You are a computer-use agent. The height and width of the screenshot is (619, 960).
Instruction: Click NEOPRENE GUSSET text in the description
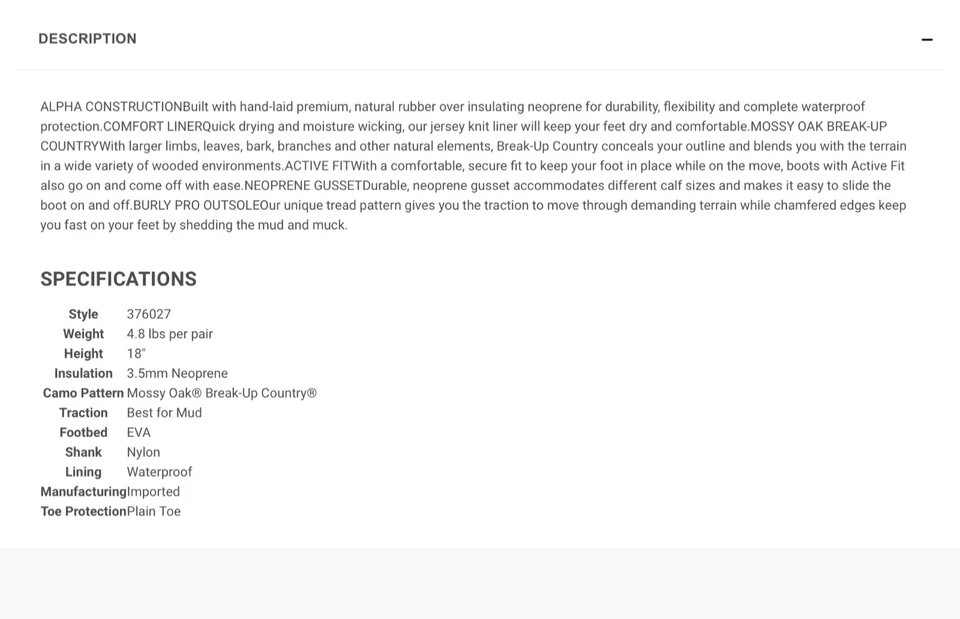tap(303, 186)
